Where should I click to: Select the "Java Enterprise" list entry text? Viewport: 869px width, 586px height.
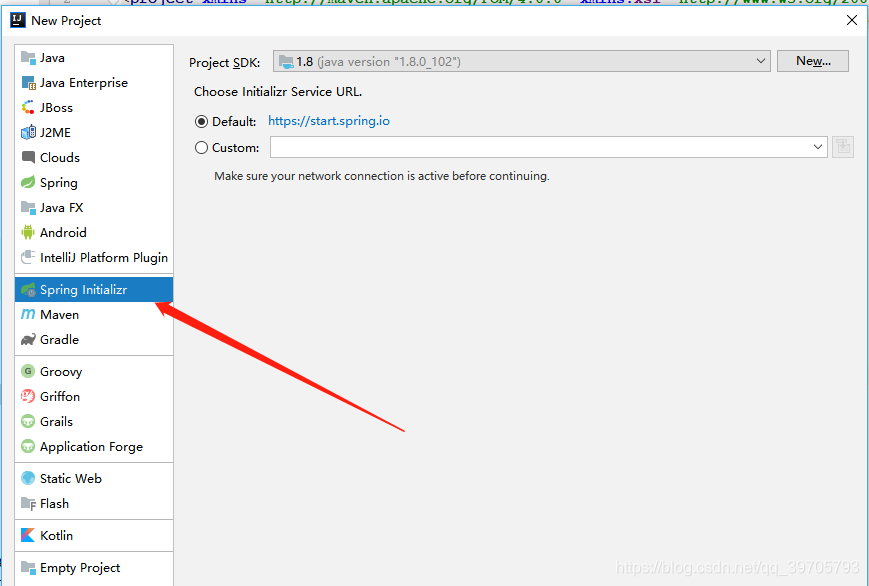click(84, 83)
